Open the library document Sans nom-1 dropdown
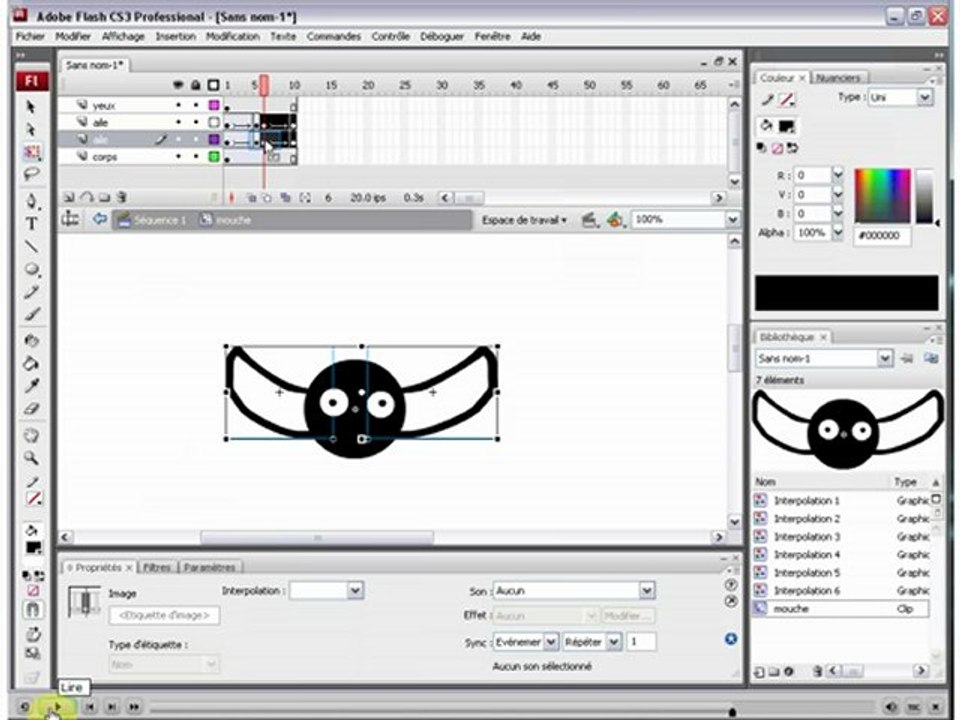The image size is (960, 720). coord(885,358)
